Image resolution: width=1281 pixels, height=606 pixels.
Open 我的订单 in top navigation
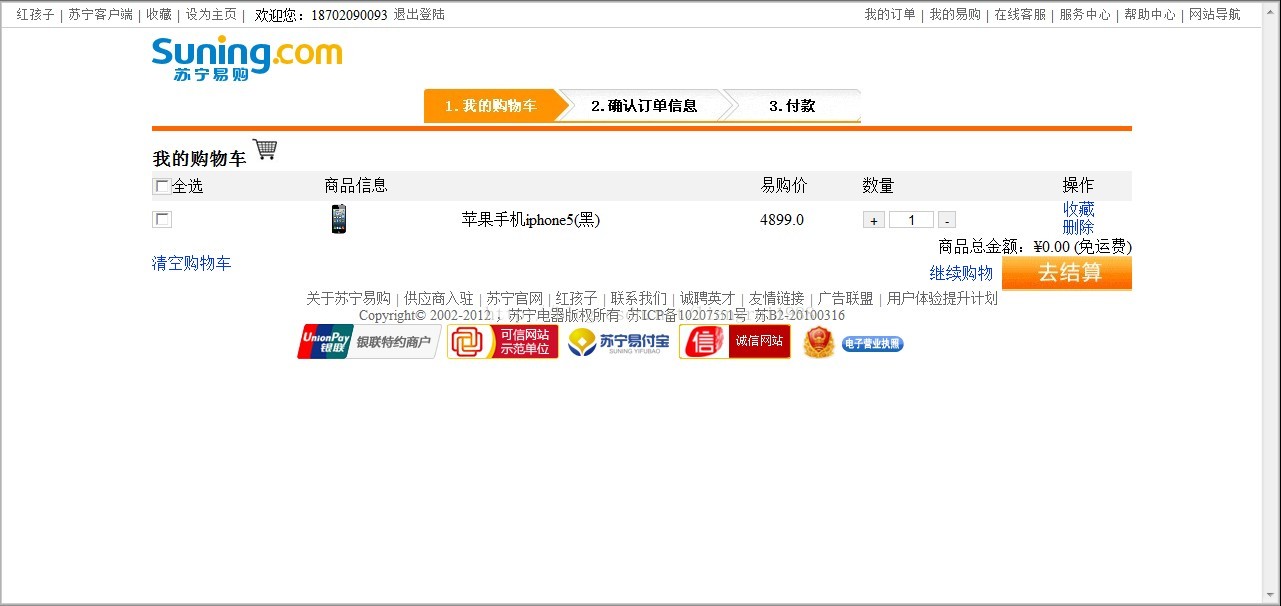(890, 15)
